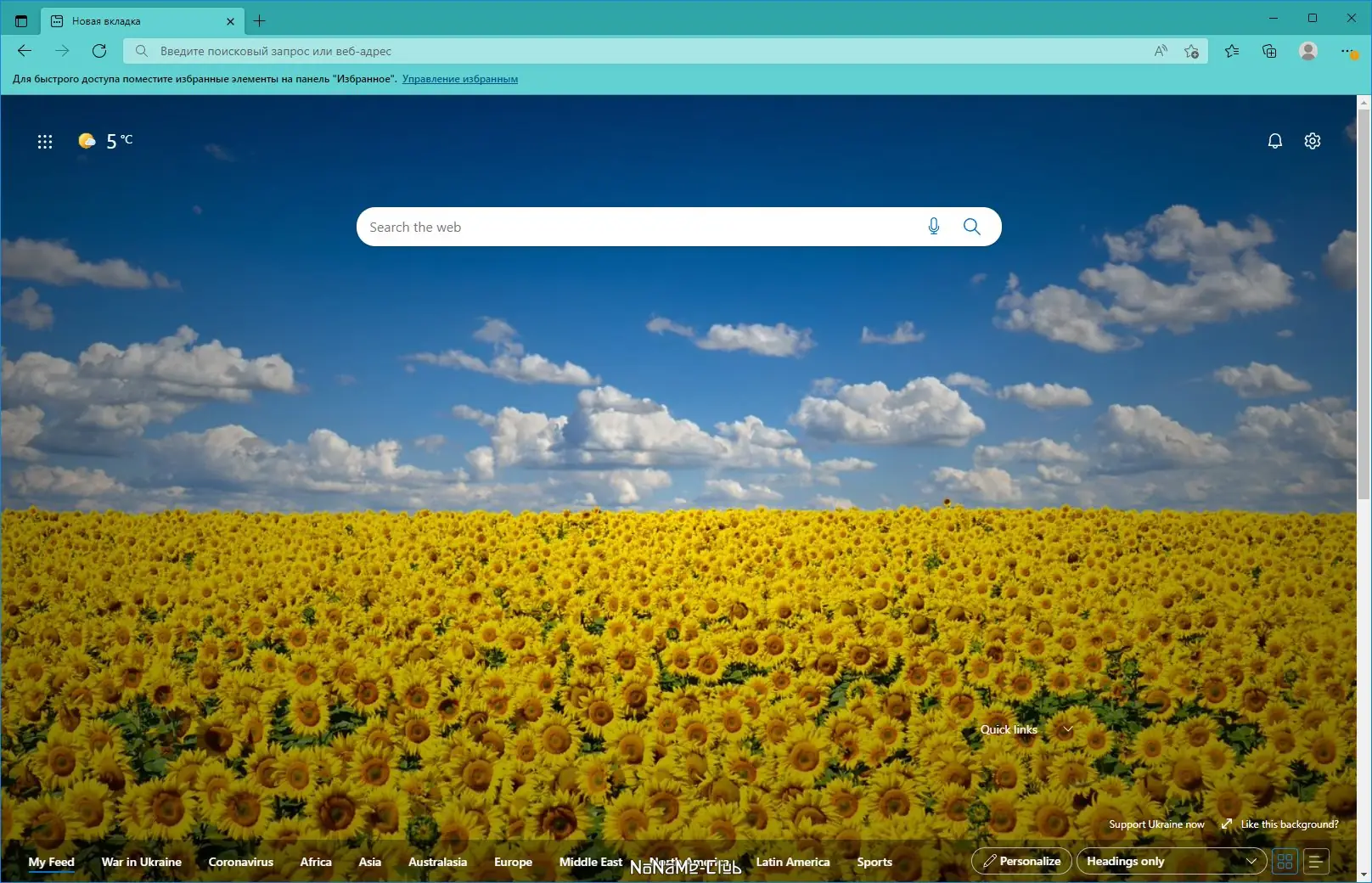
Task: Select the Asia tab
Action: (x=370, y=862)
